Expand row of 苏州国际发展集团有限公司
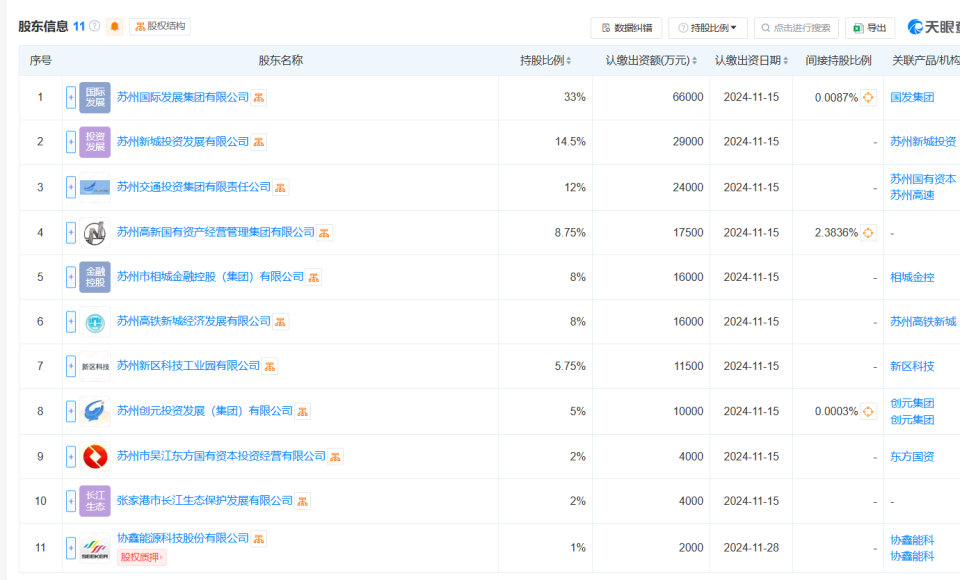 71,97
